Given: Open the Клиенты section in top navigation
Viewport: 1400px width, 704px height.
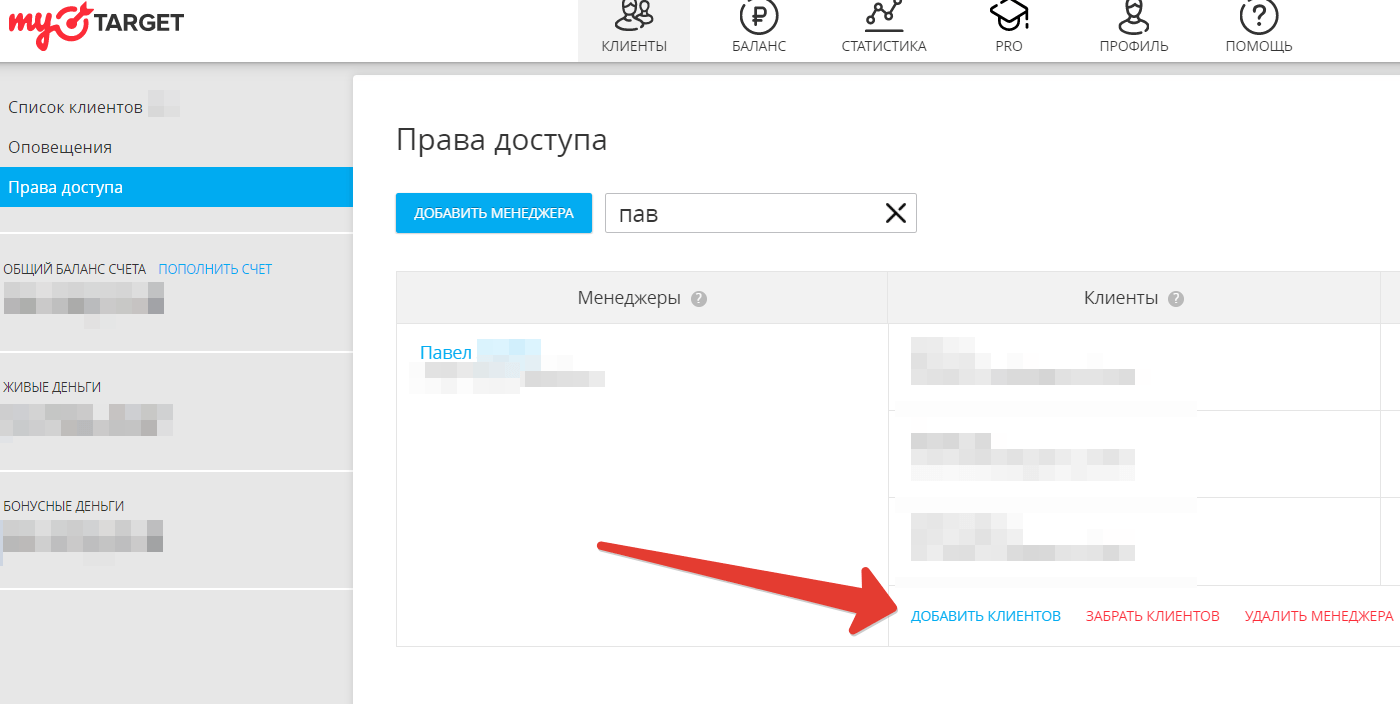Looking at the screenshot, I should pyautogui.click(x=634, y=30).
